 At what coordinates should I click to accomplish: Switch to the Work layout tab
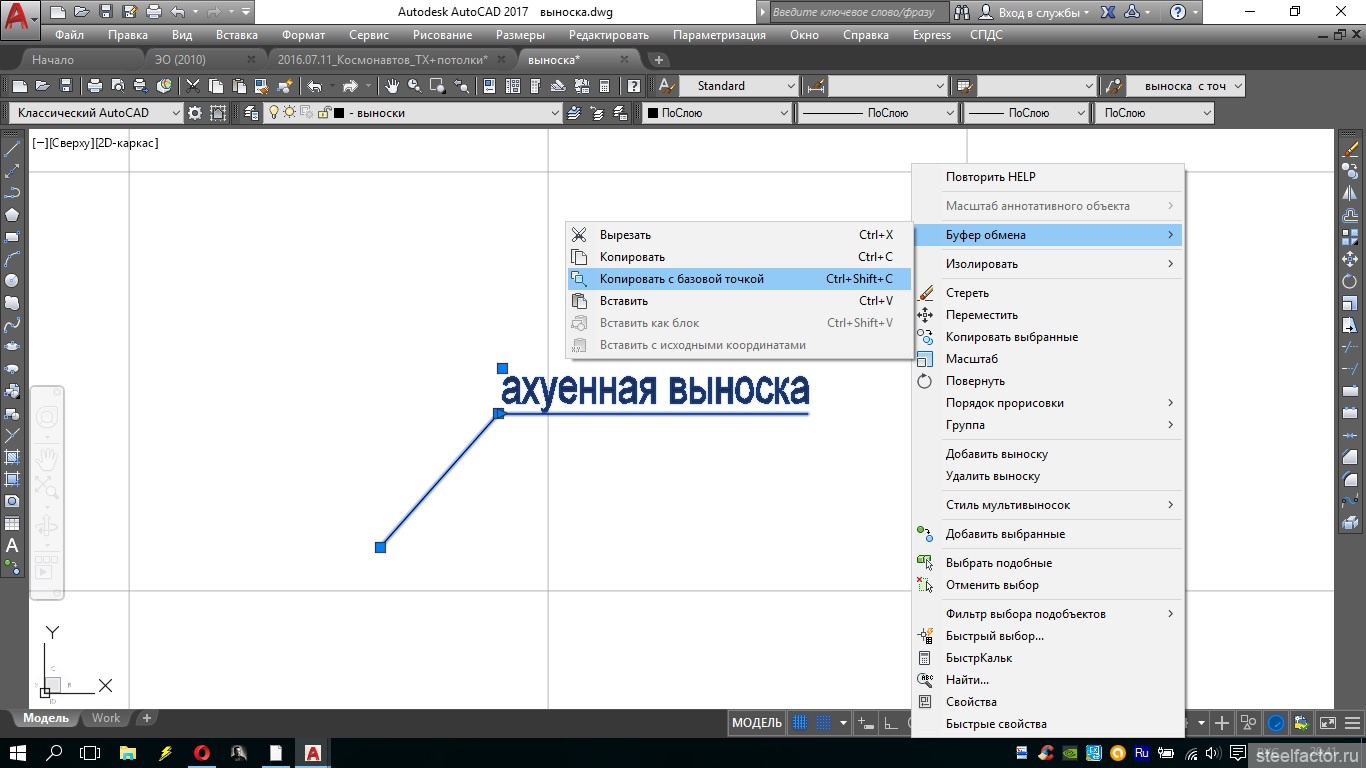tap(106, 718)
